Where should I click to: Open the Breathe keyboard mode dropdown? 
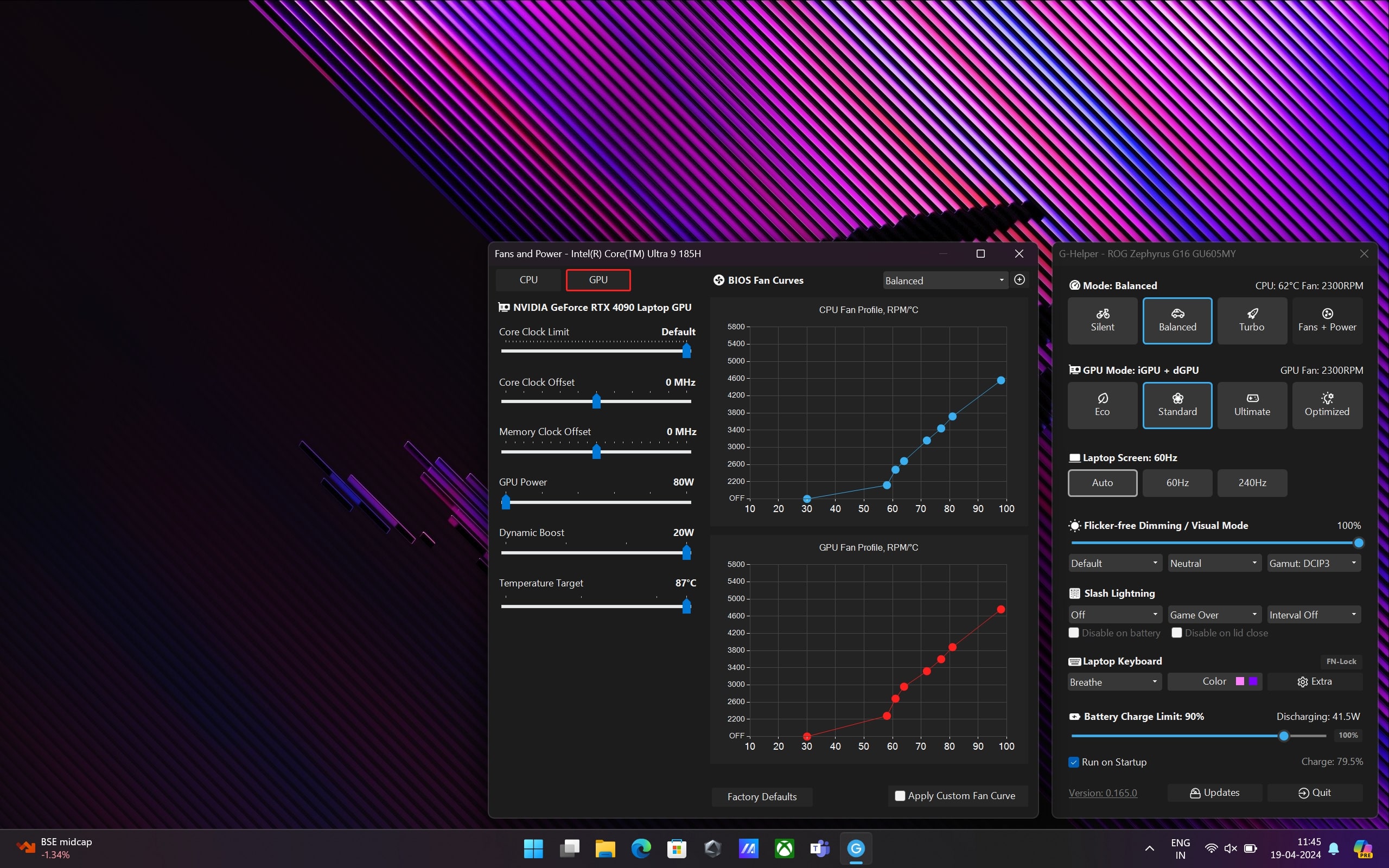click(x=1114, y=682)
